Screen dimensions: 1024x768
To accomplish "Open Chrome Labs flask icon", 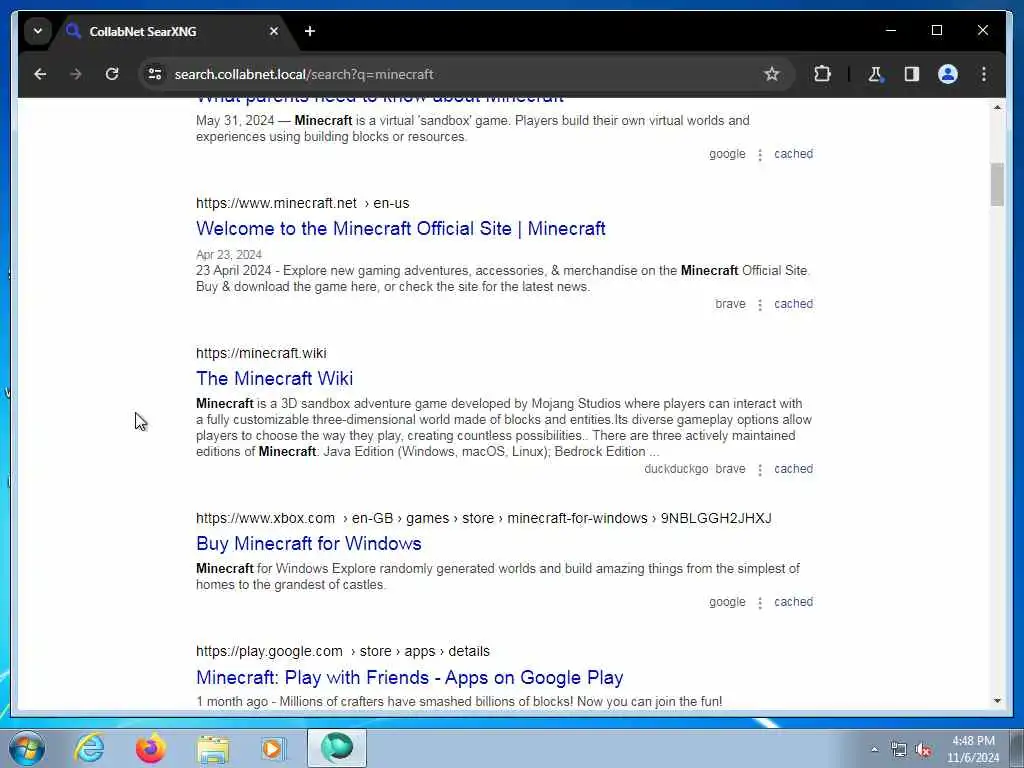I will tap(875, 74).
